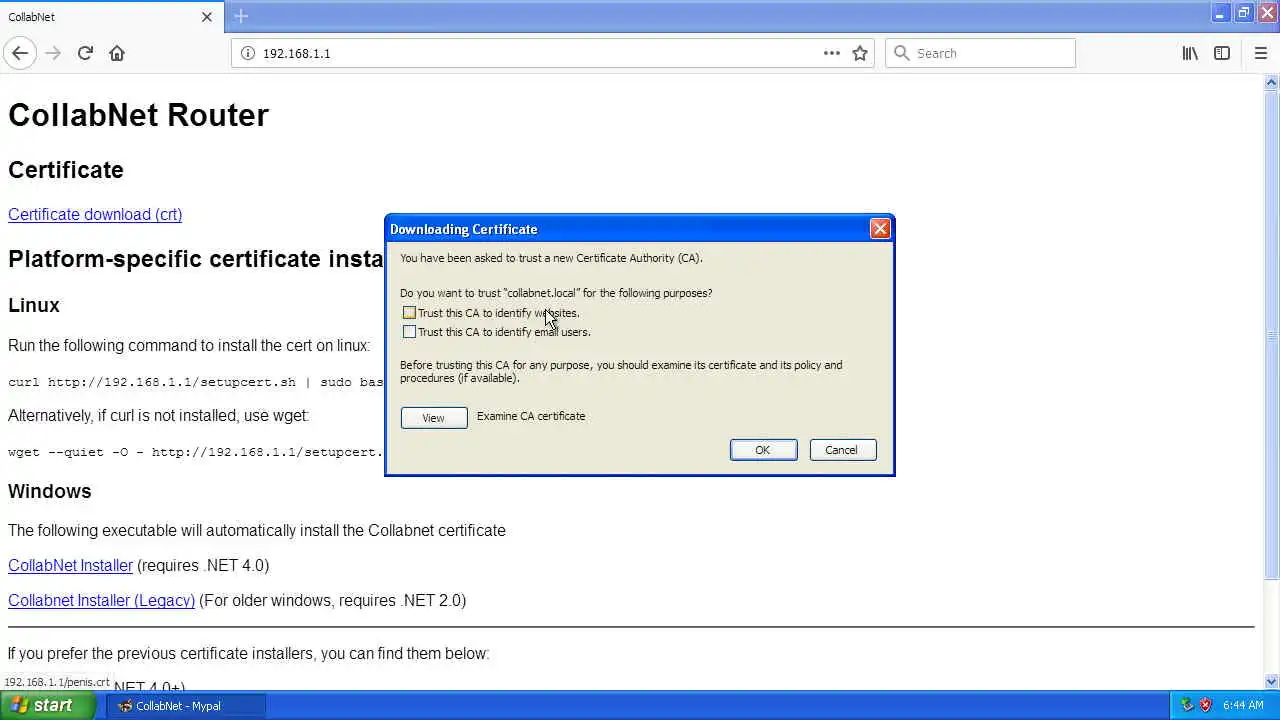
Task: Select the CollabNet browser tab
Action: [x=110, y=17]
